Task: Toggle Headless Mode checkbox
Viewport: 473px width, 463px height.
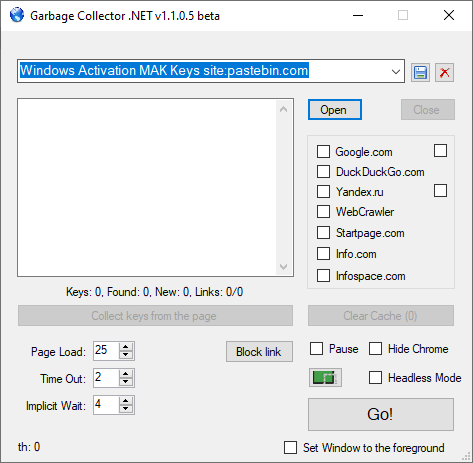Action: pos(375,378)
